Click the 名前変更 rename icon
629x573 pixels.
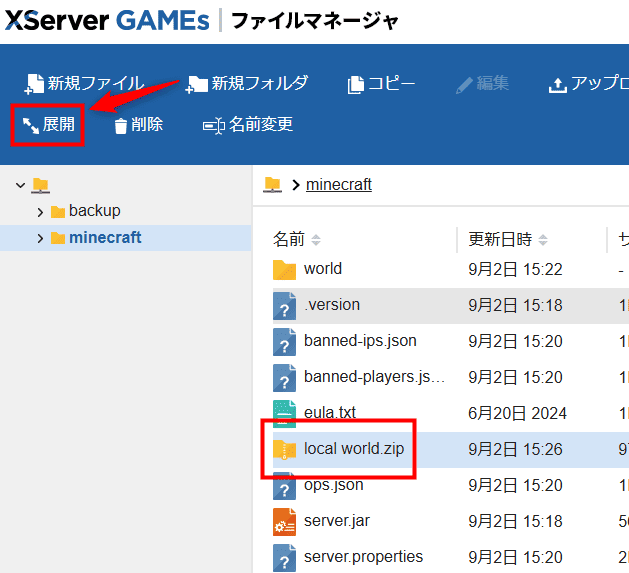(213, 126)
